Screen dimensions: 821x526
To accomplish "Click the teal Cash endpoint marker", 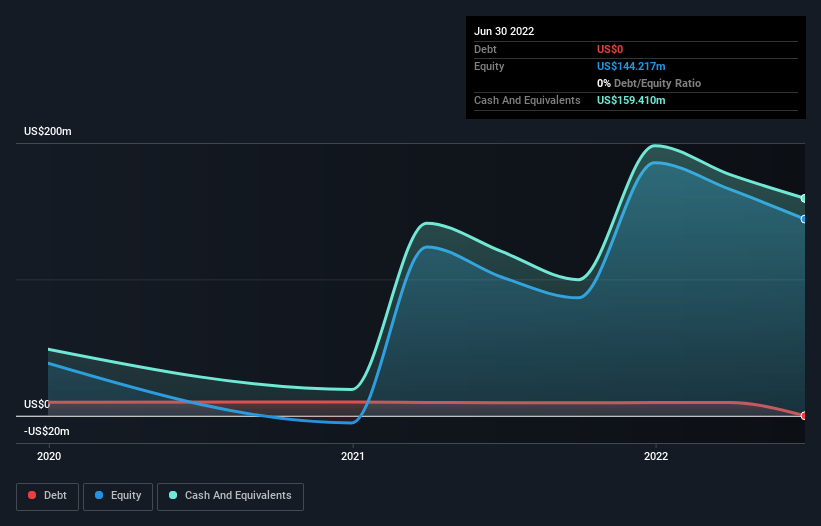I will (x=804, y=198).
